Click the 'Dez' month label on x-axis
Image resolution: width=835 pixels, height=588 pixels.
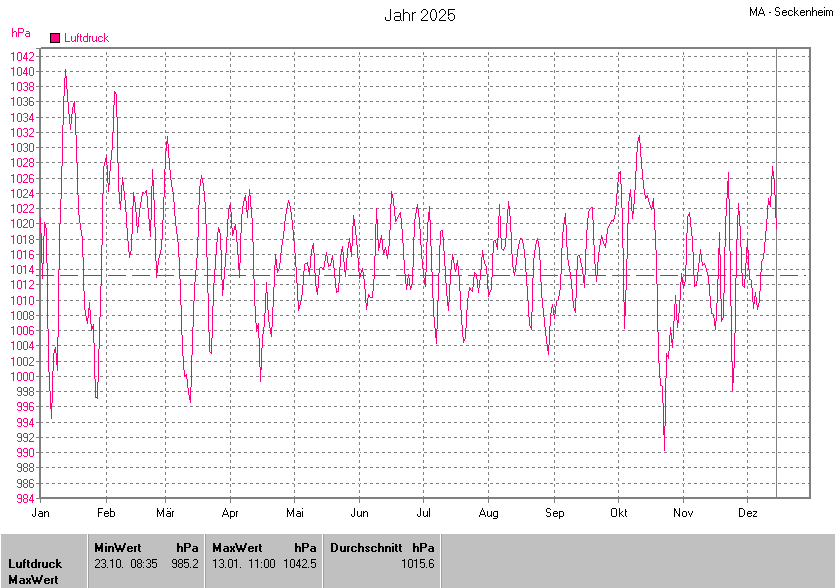tap(747, 513)
